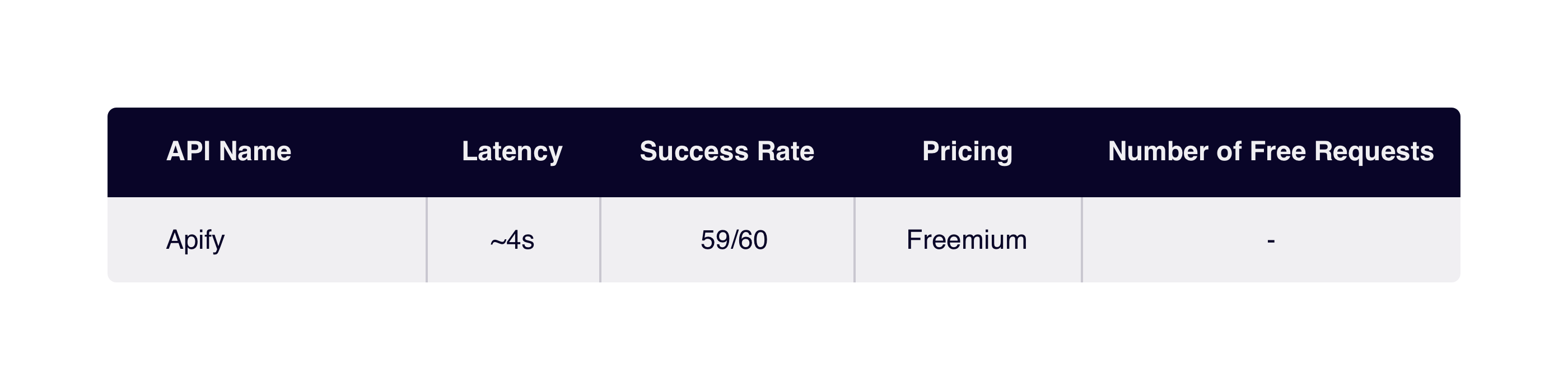Click the Success Rate column header
Screen dimensions: 1568x390
click(x=727, y=151)
